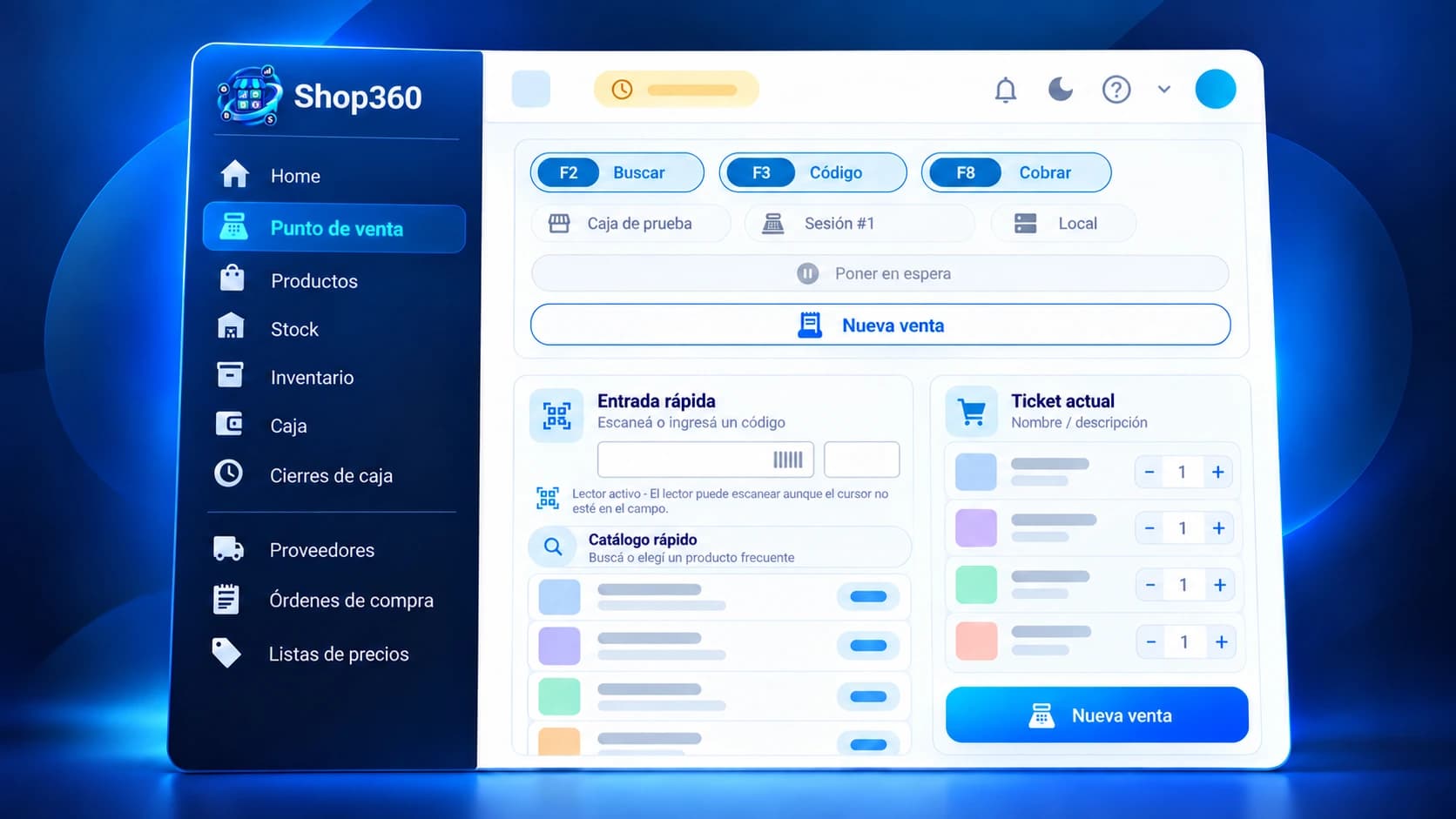Click the blue user avatar circle
Screen dimensions: 1456x819
(x=1216, y=89)
